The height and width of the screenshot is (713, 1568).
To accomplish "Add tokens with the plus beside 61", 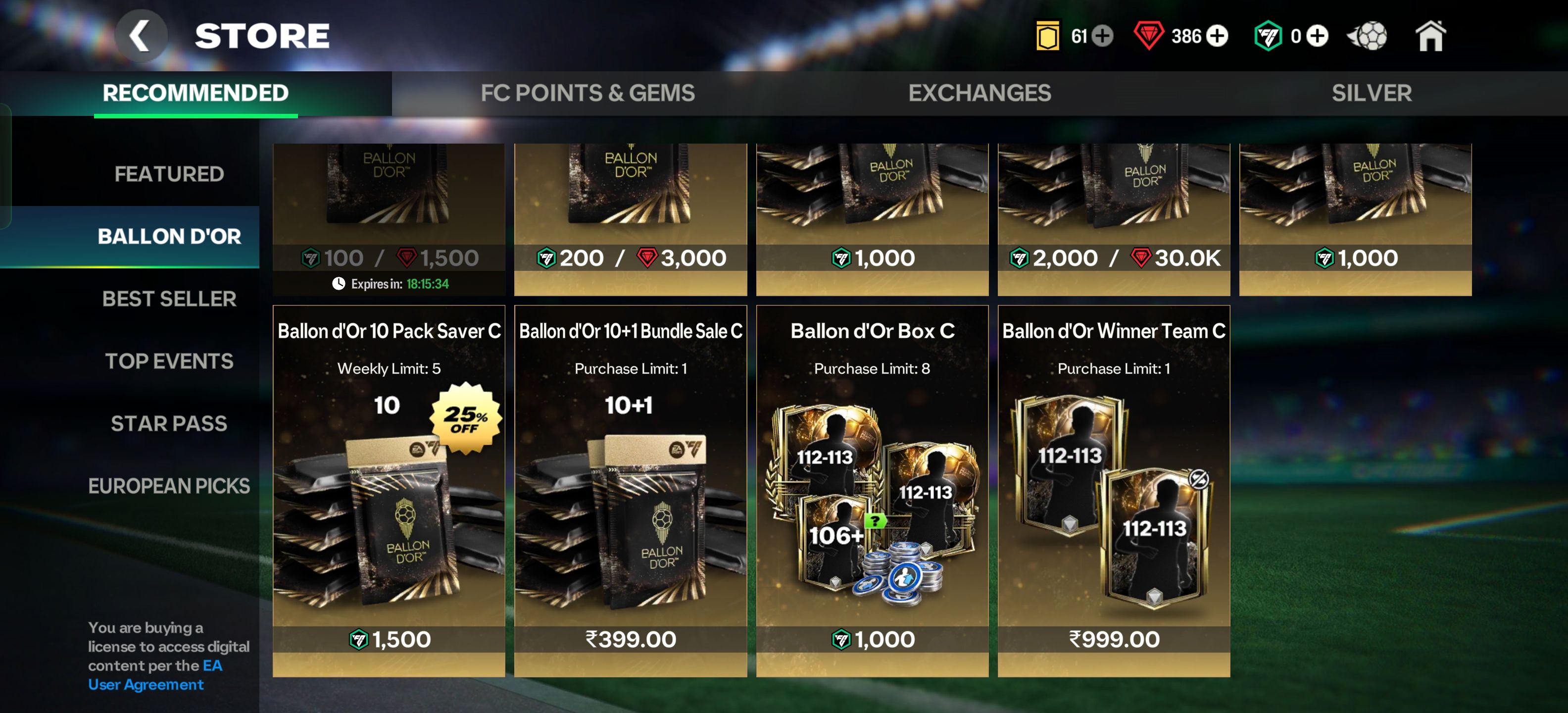I will (1102, 36).
